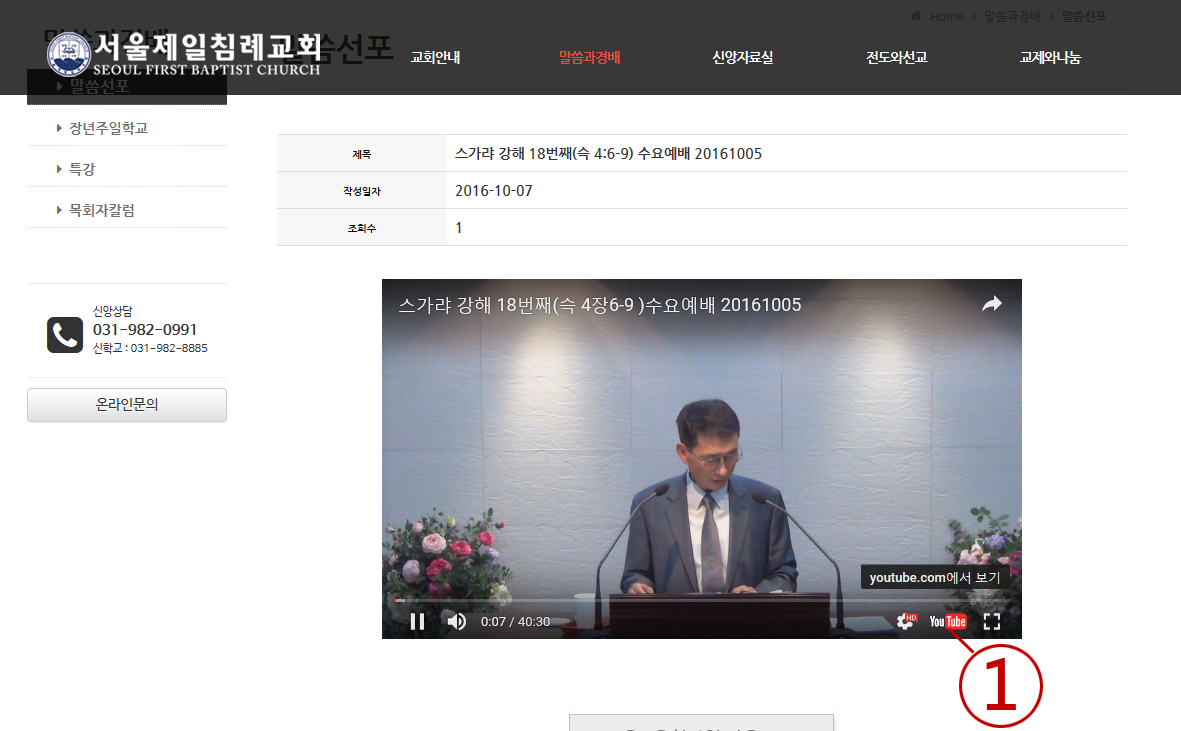Pause the sermon video
The width and height of the screenshot is (1181, 731).
pos(417,621)
